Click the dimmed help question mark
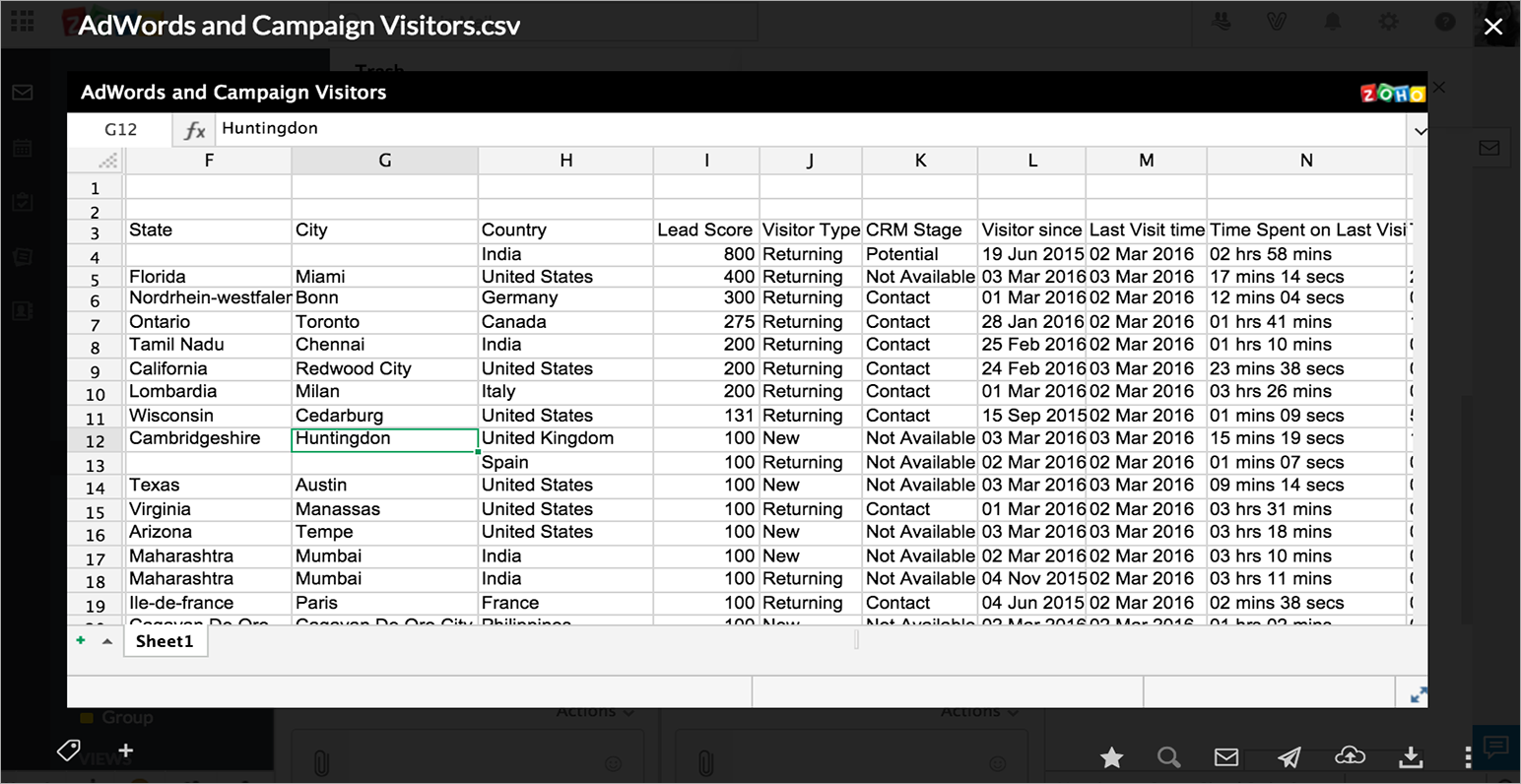 (1445, 22)
